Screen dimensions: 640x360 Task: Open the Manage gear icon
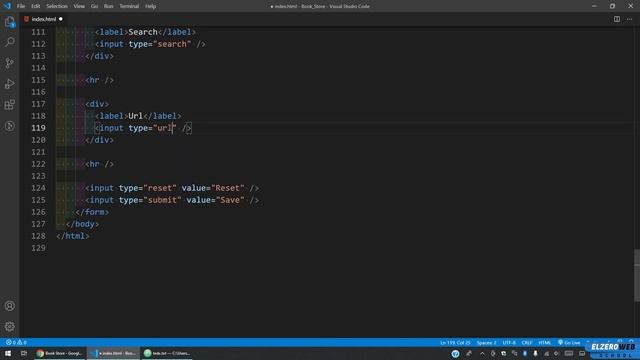9,327
